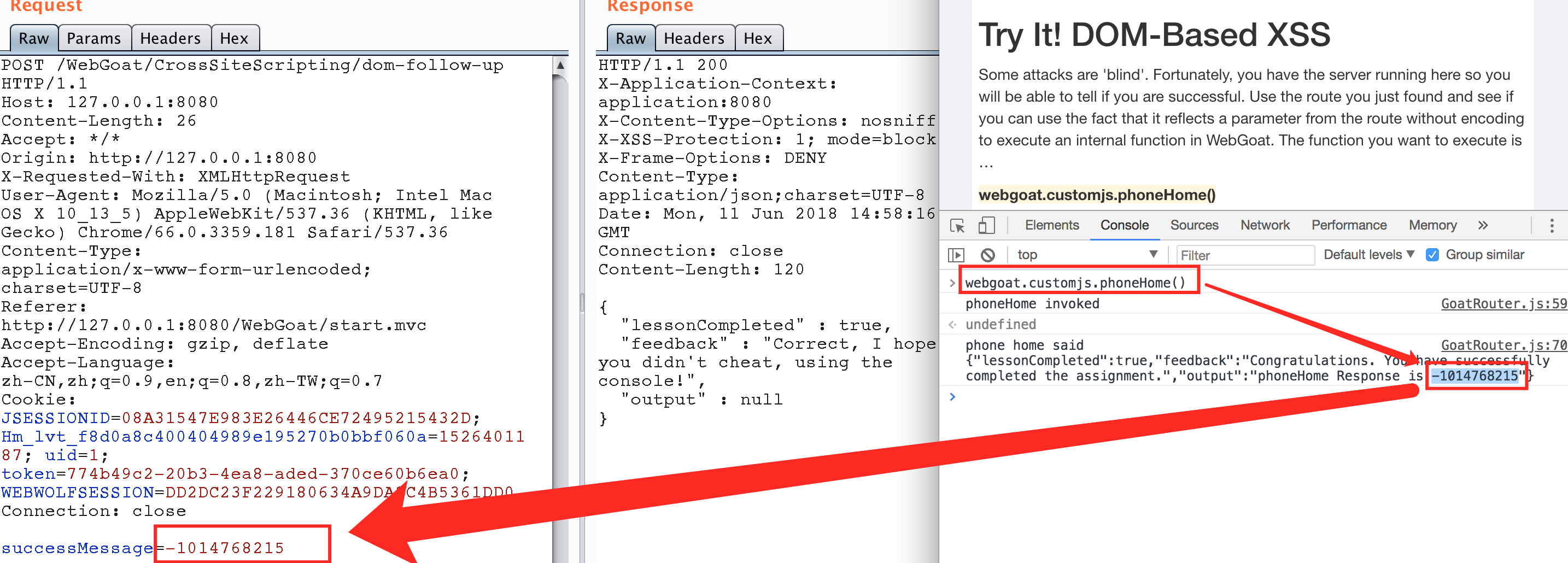Click the Accept-Encoding: gzip, deflate line
The width and height of the screenshot is (1568, 563).
[165, 344]
